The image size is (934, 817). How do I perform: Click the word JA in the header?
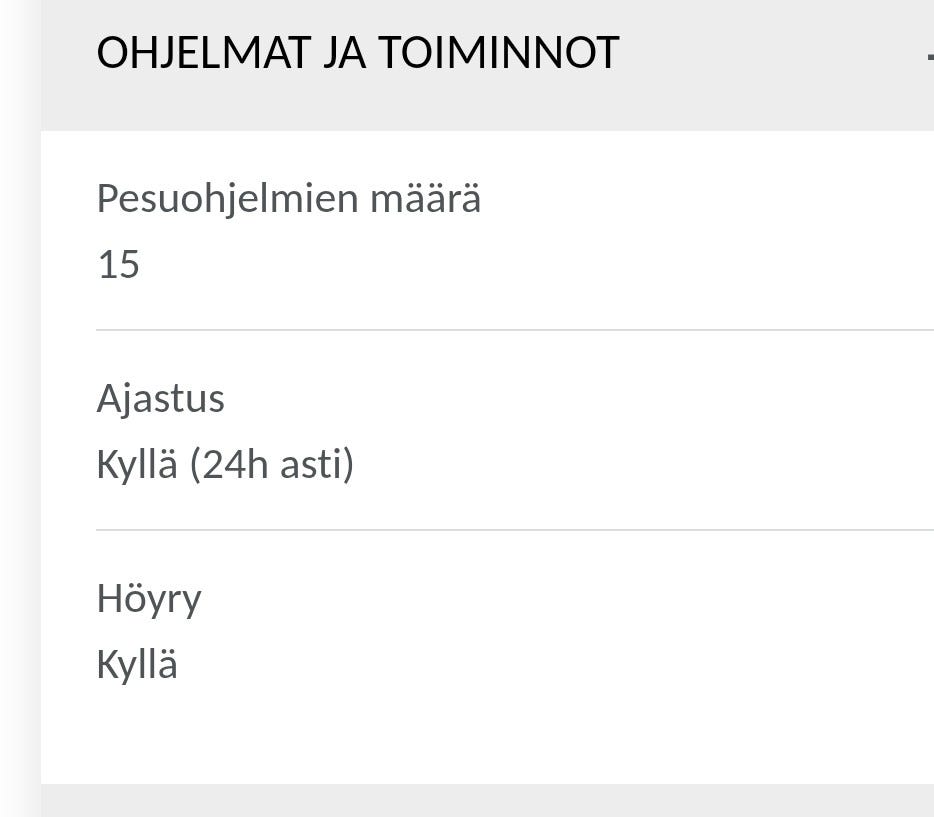(344, 54)
